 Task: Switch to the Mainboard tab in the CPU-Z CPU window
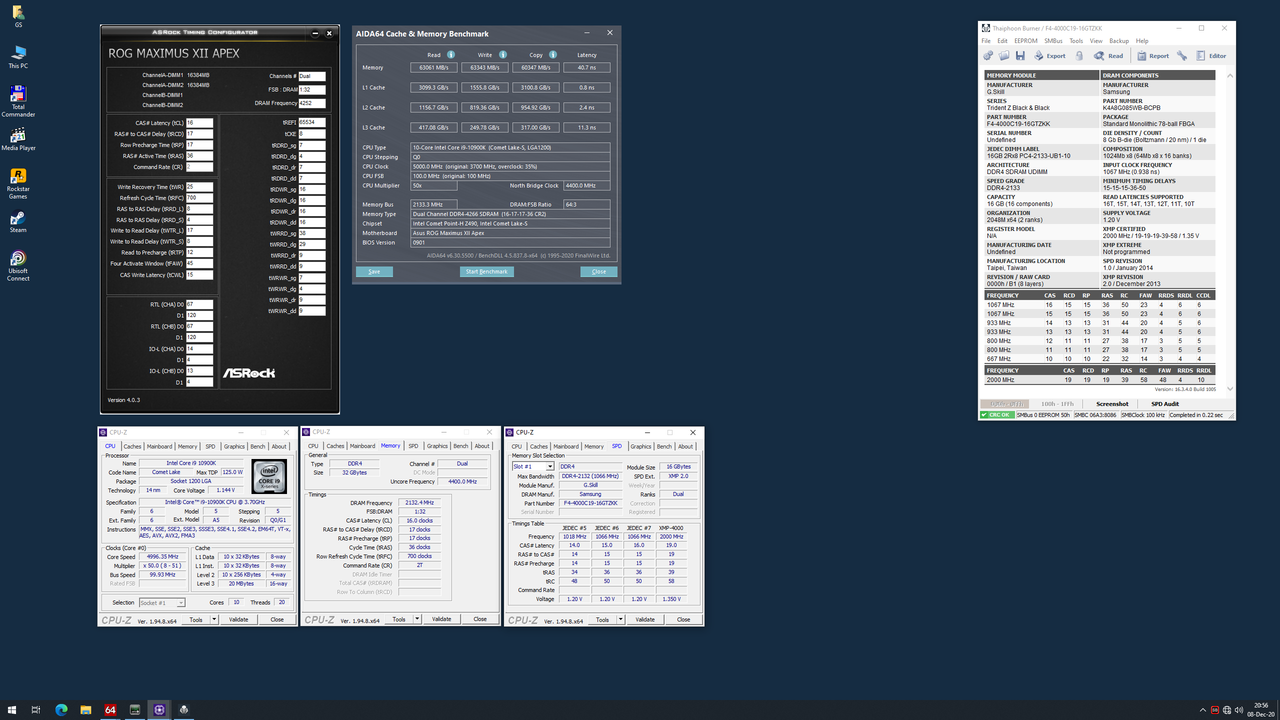pyautogui.click(x=160, y=446)
